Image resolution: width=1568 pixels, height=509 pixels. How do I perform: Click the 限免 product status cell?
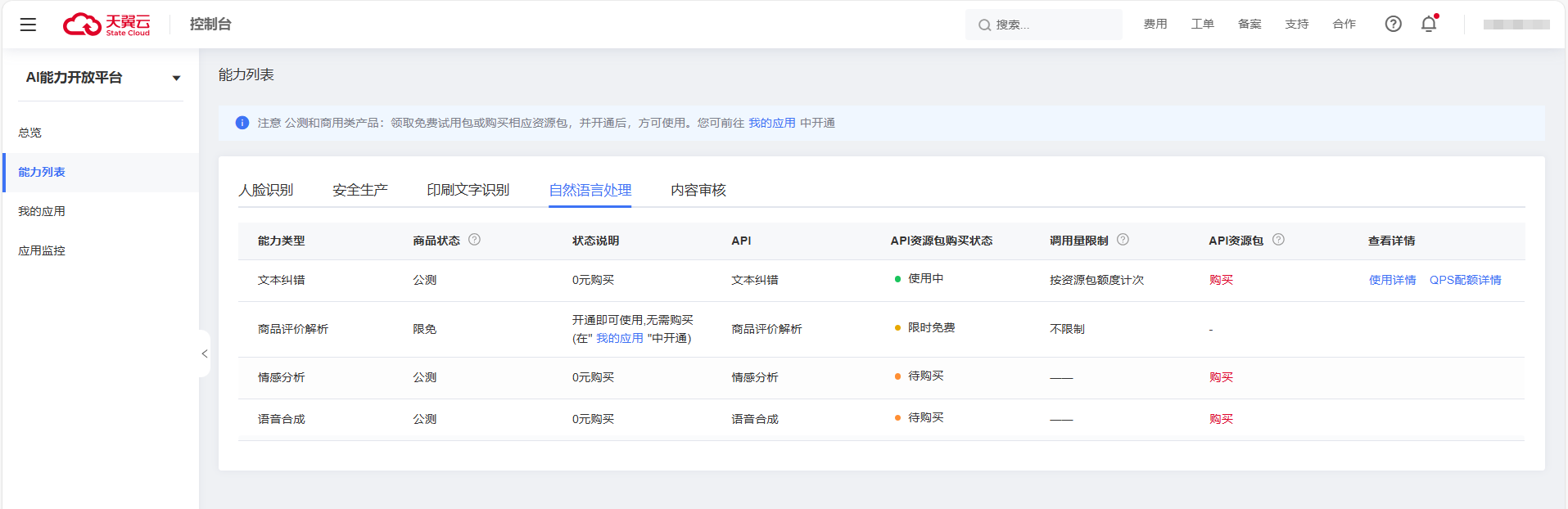pyautogui.click(x=424, y=329)
